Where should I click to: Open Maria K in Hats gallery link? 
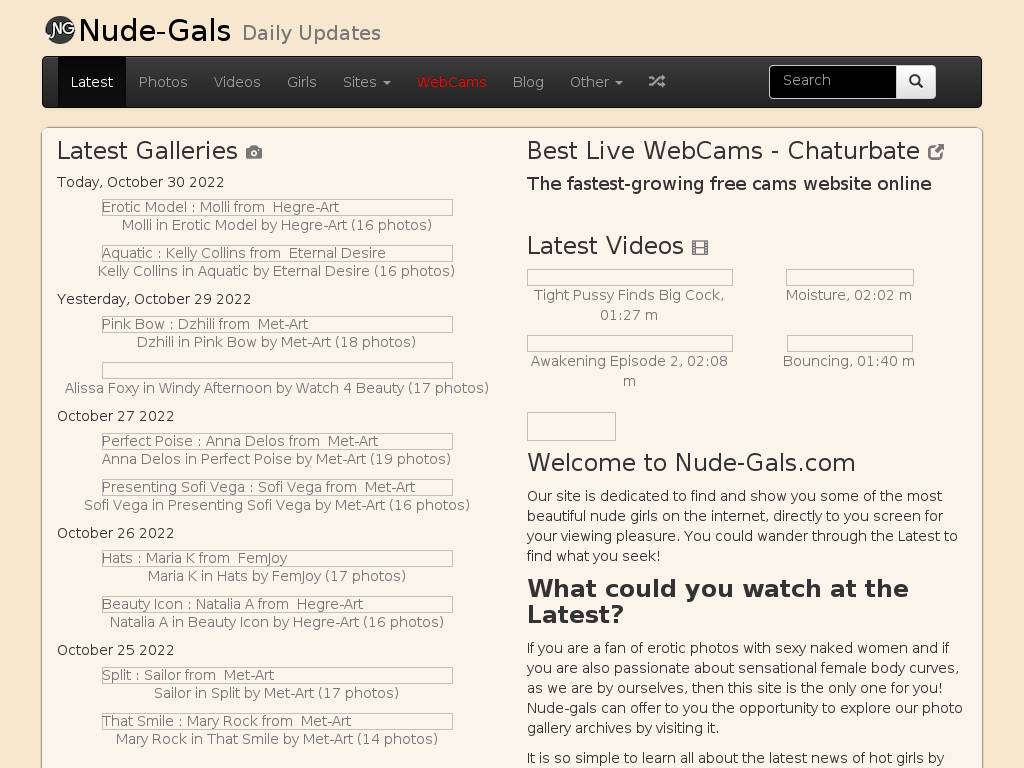[277, 576]
